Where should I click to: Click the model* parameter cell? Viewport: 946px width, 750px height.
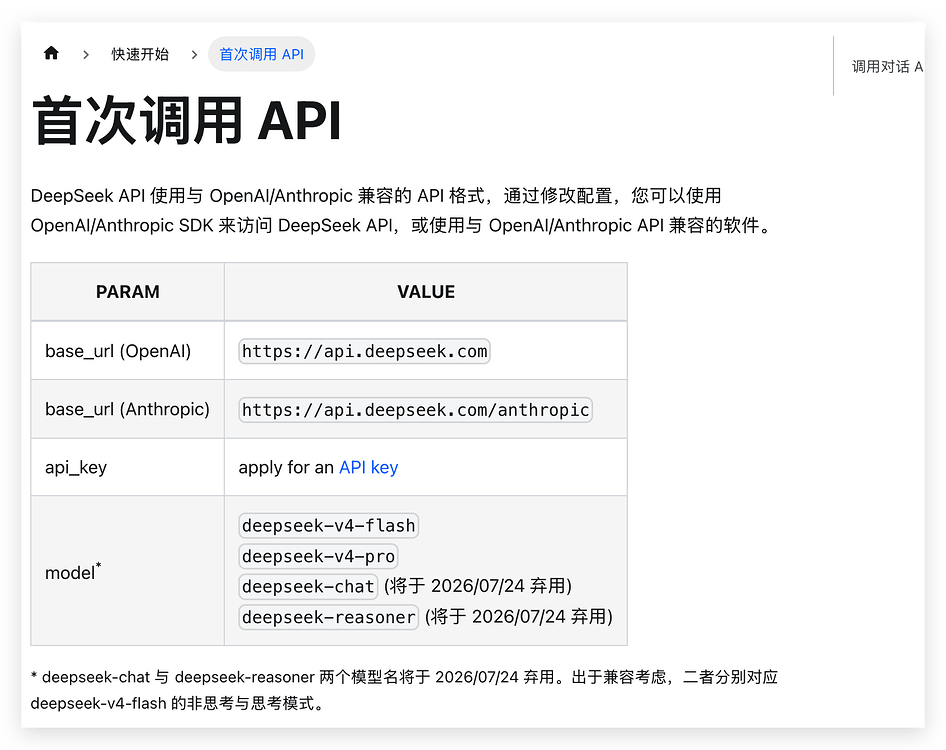127,571
